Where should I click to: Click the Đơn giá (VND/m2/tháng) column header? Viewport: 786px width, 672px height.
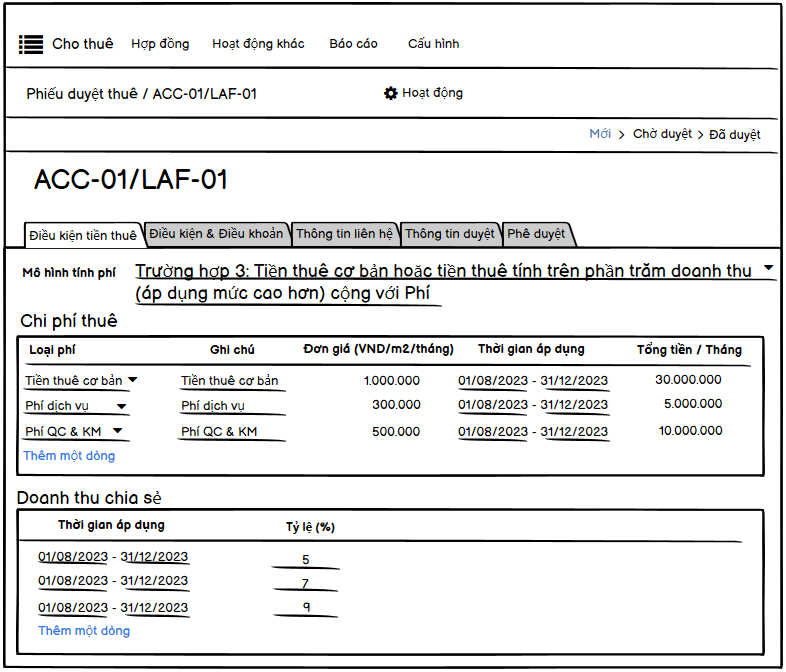click(378, 349)
